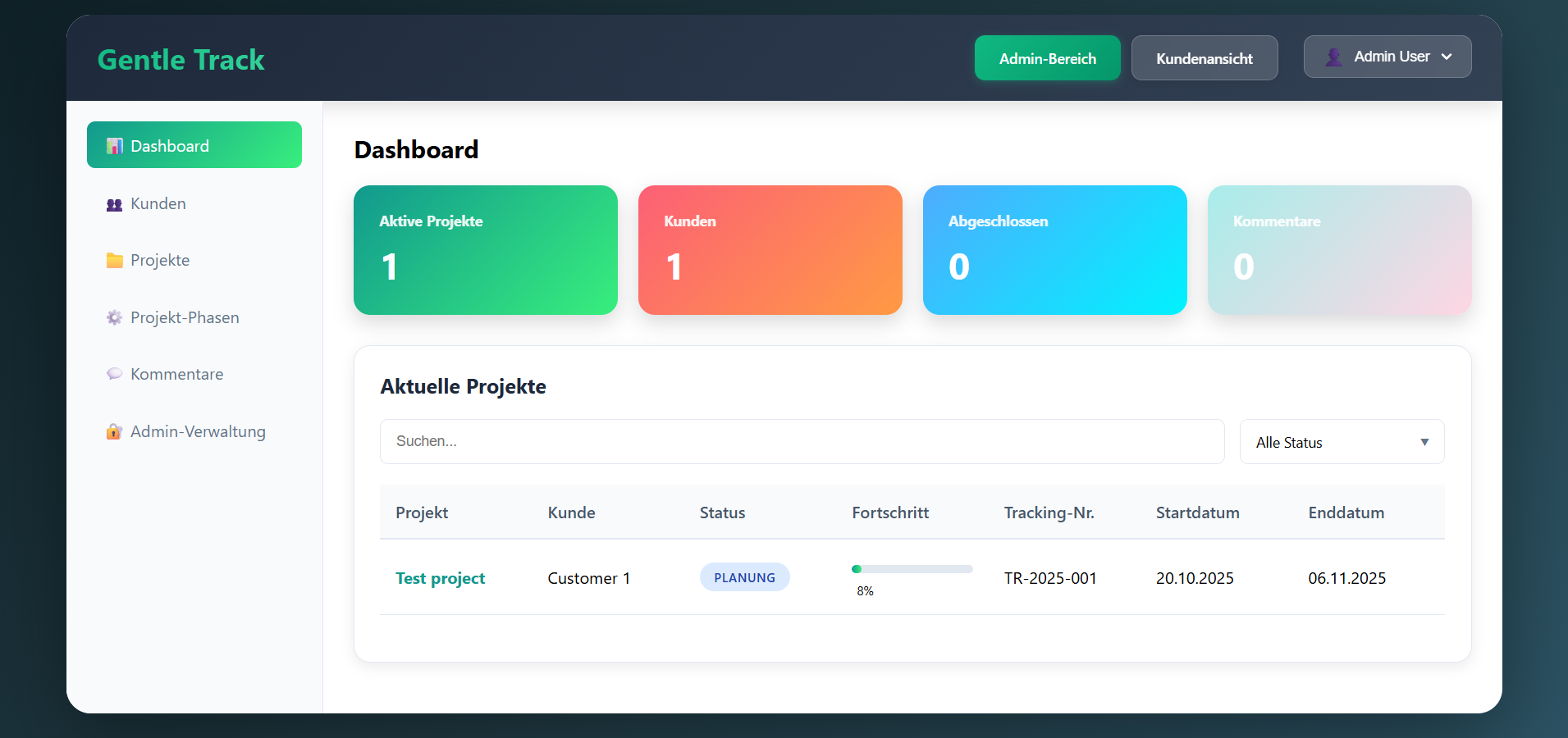Sort by Startdatum column header
This screenshot has width=1568, height=738.
click(1197, 512)
